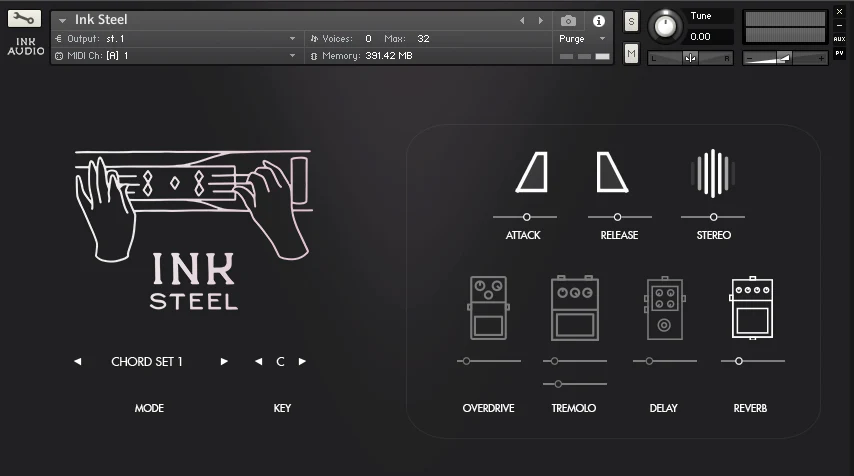Toggle the Reverb pedal

pos(752,308)
